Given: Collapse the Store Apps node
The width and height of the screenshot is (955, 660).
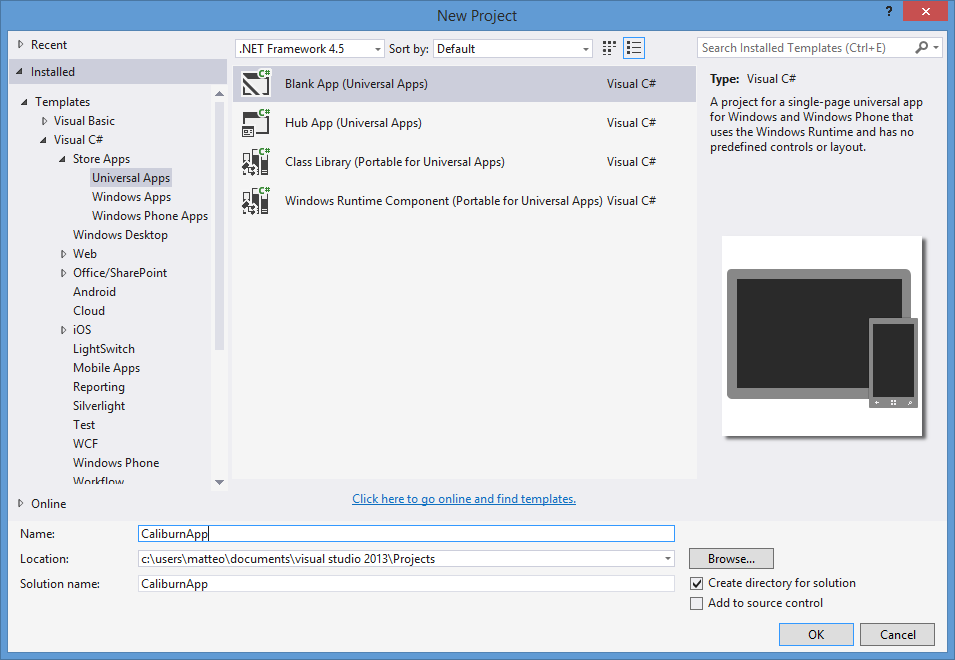Looking at the screenshot, I should coord(62,158).
